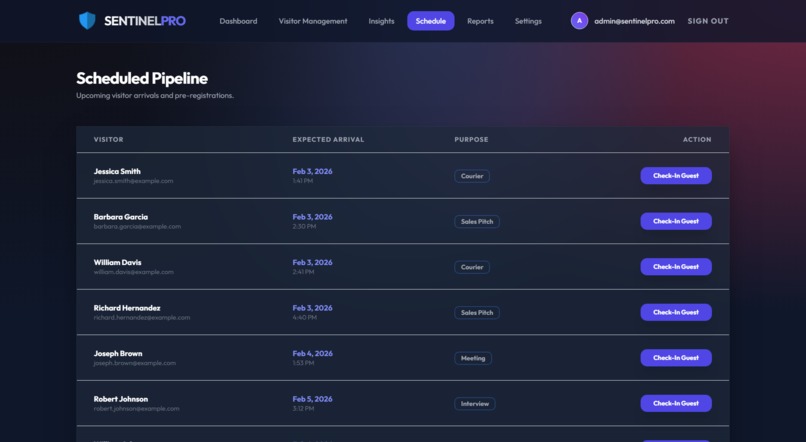Screen dimensions: 806x442
Task: Click email joseph.brown@example.com
Action: point(135,363)
